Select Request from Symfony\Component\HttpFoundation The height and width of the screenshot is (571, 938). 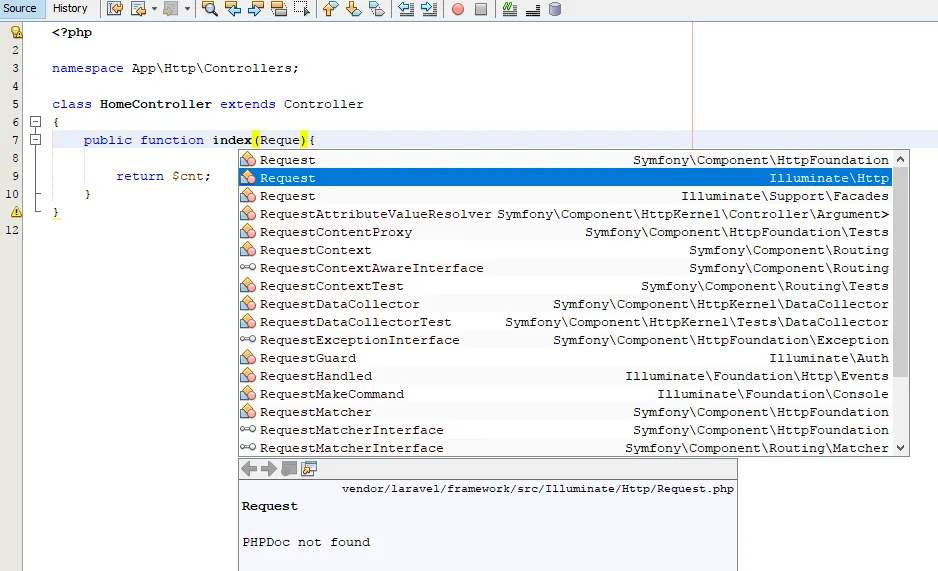(x=565, y=160)
